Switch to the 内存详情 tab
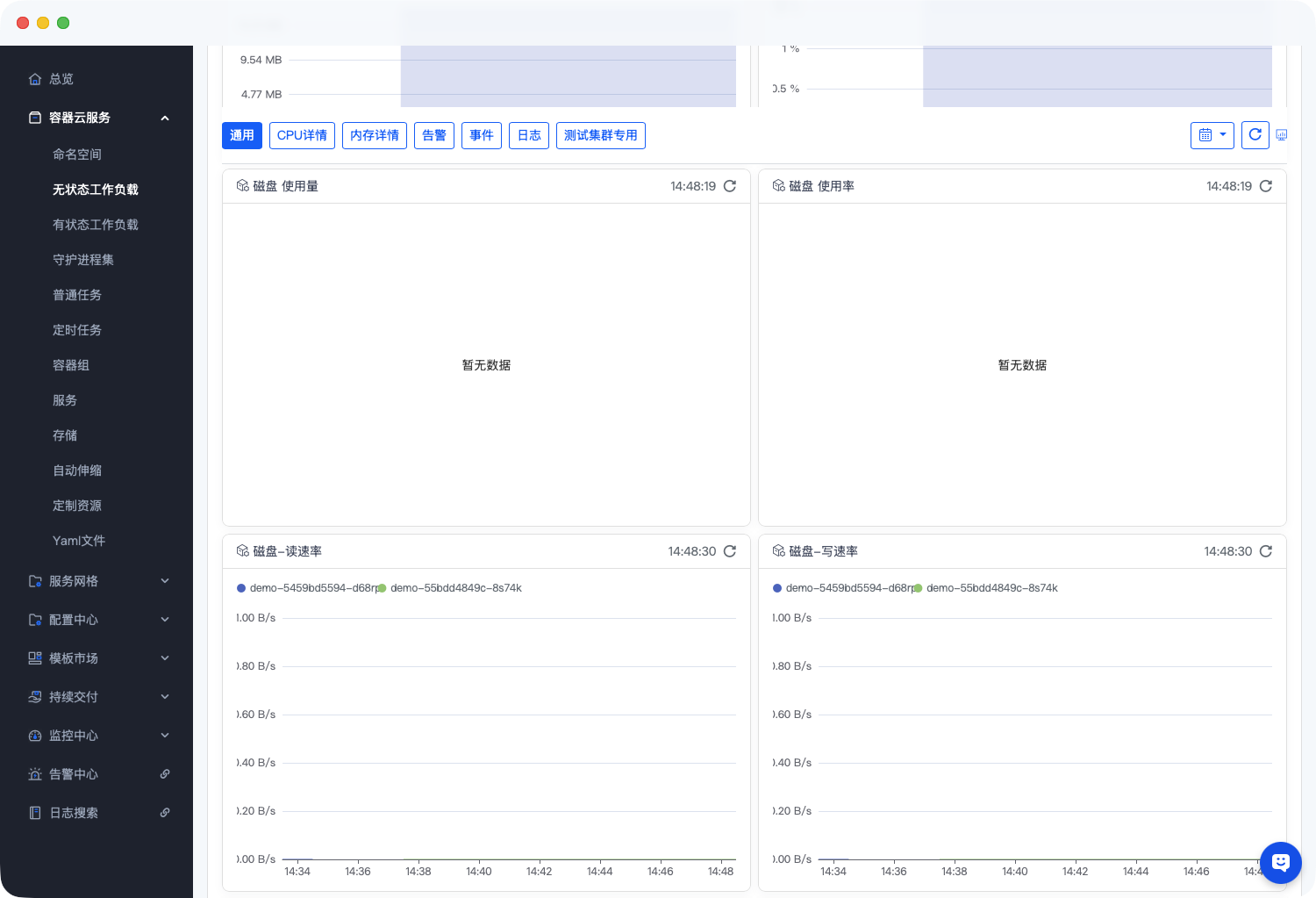This screenshot has height=898, width=1316. (374, 135)
